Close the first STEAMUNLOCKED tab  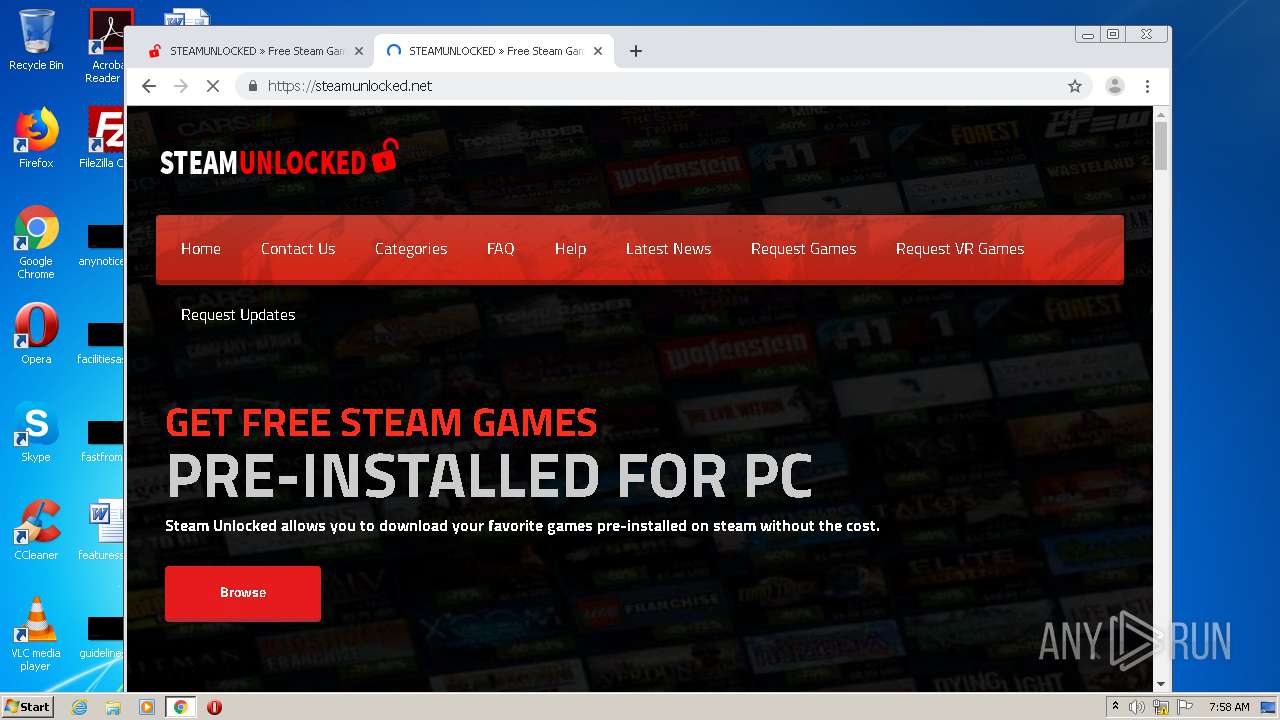[359, 51]
